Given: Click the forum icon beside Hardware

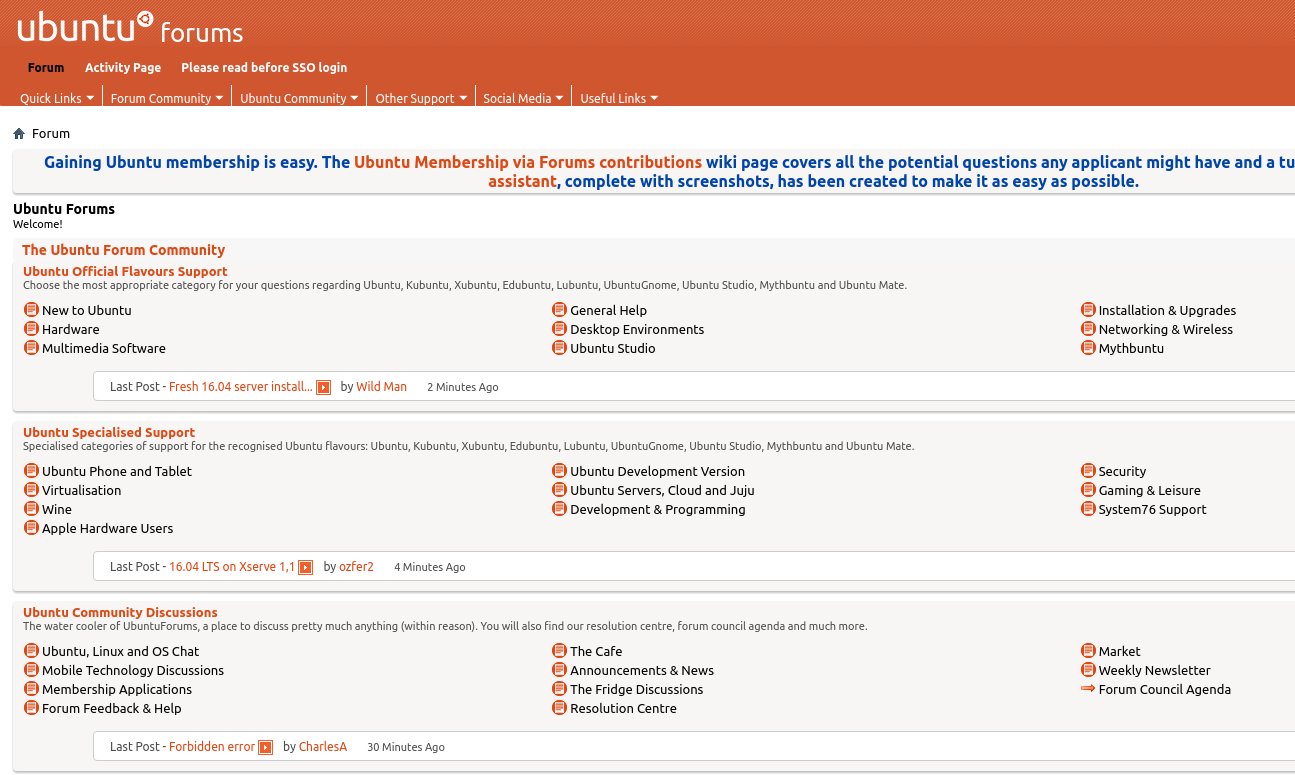Looking at the screenshot, I should pyautogui.click(x=31, y=329).
